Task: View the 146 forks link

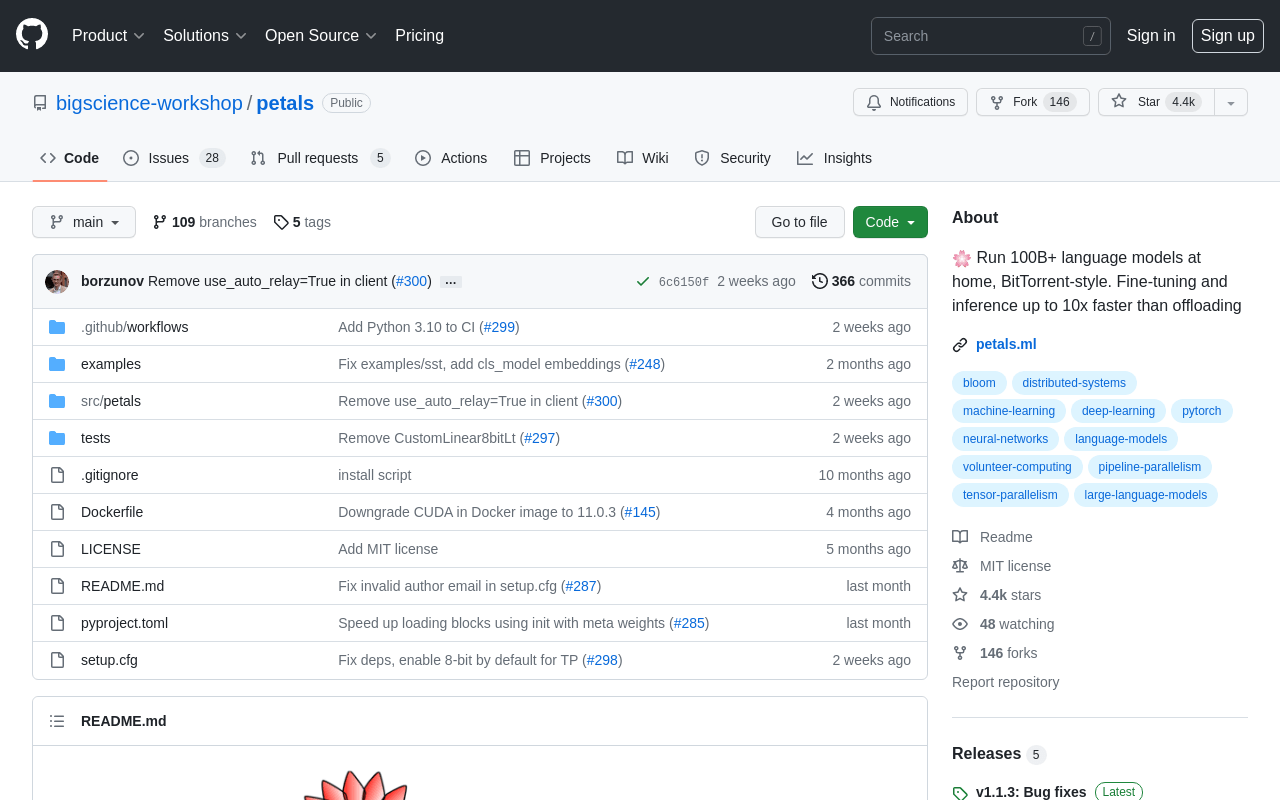Action: pos(994,653)
